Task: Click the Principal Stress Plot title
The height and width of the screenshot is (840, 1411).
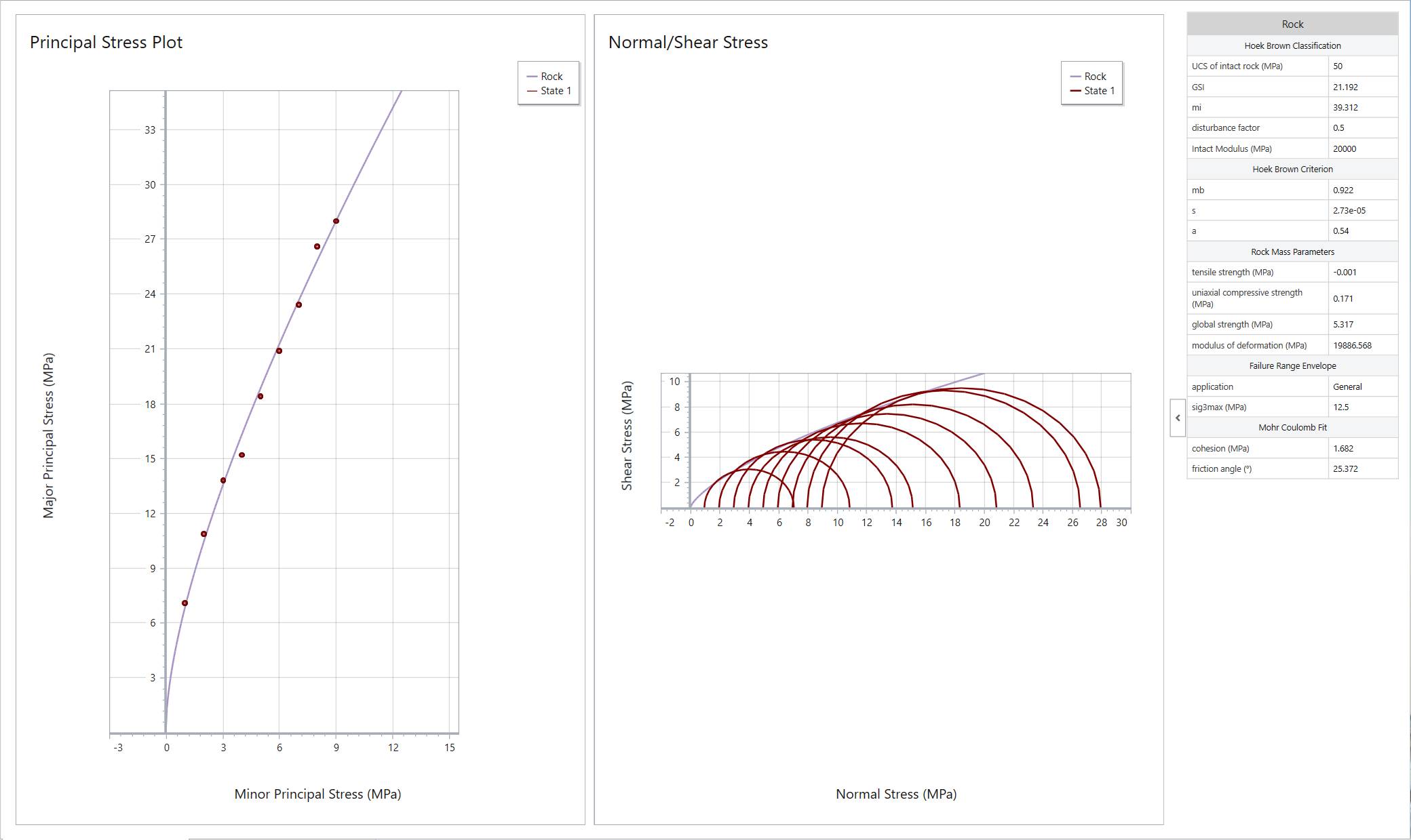Action: click(106, 41)
